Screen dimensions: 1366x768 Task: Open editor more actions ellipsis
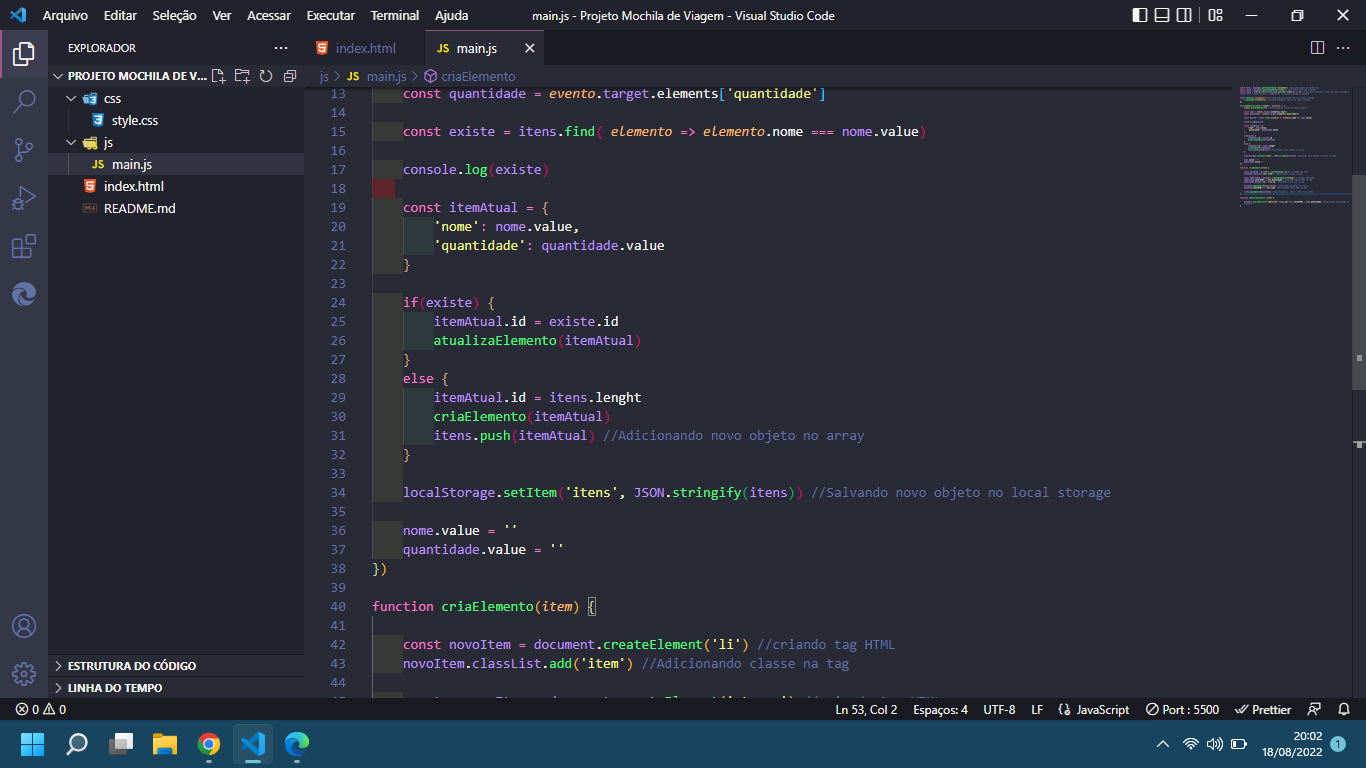[x=1345, y=48]
